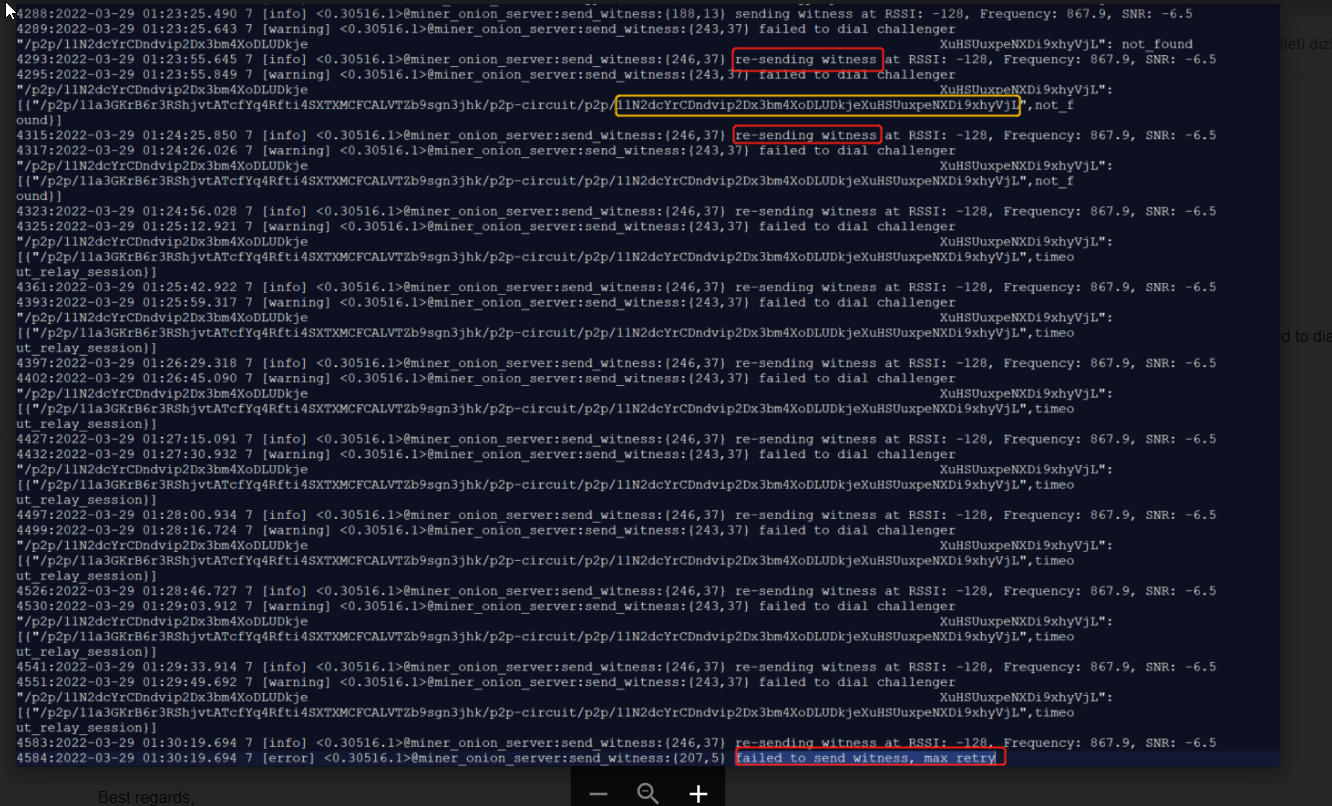This screenshot has width=1332, height=806.
Task: Zoom out the image with the minus icon
Action: tap(598, 794)
